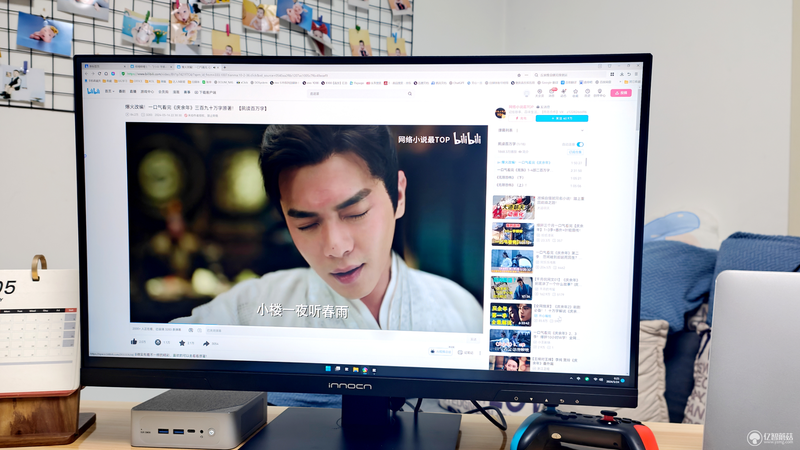
Task: Switch to the first browser tab
Action: [x=105, y=66]
